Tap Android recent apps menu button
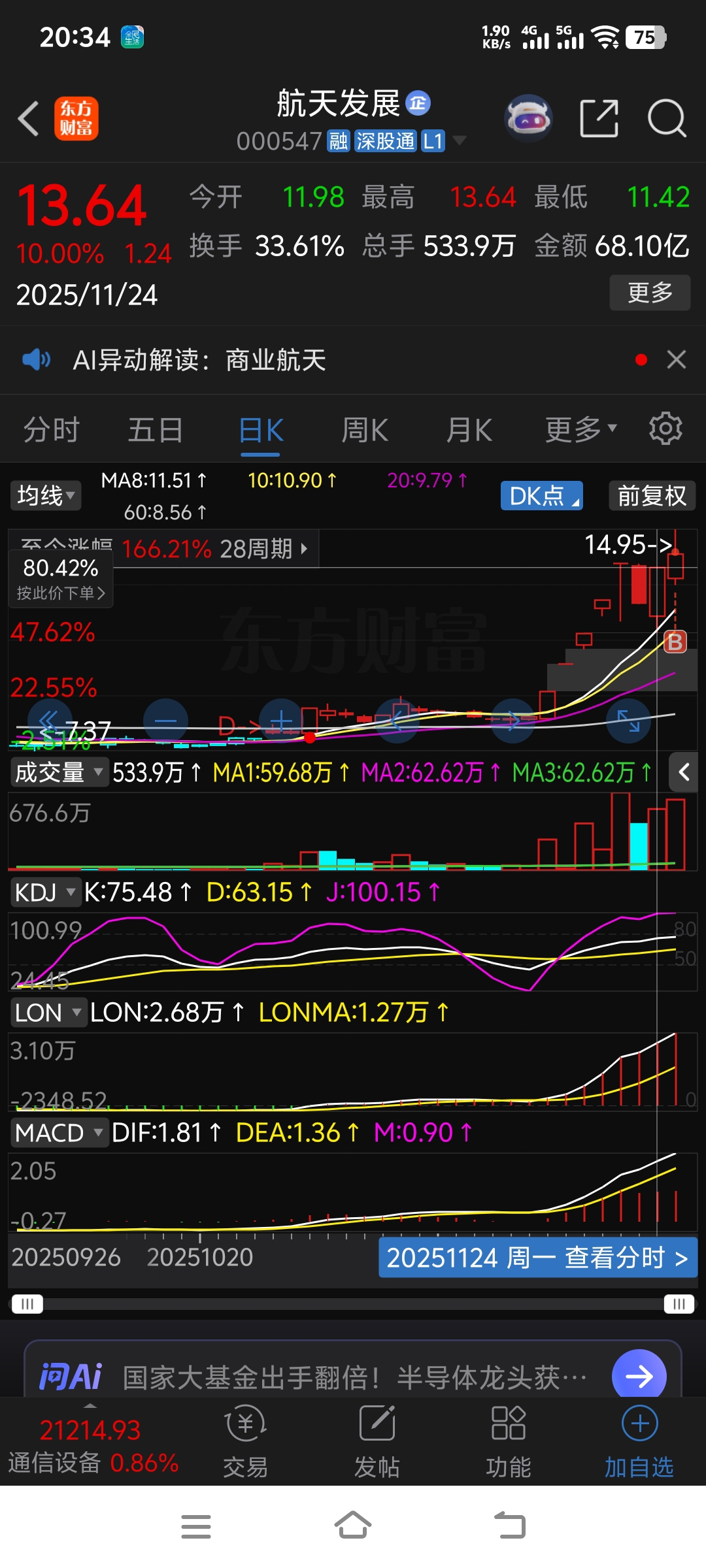 (196, 1527)
